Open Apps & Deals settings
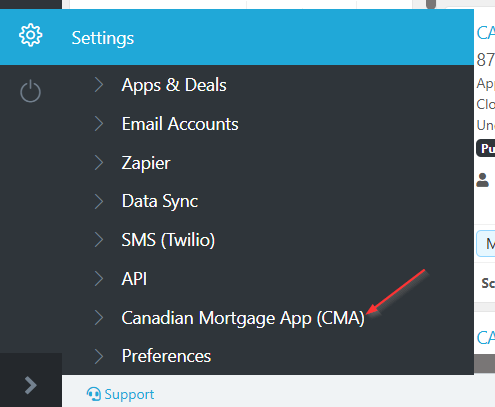 coord(174,85)
